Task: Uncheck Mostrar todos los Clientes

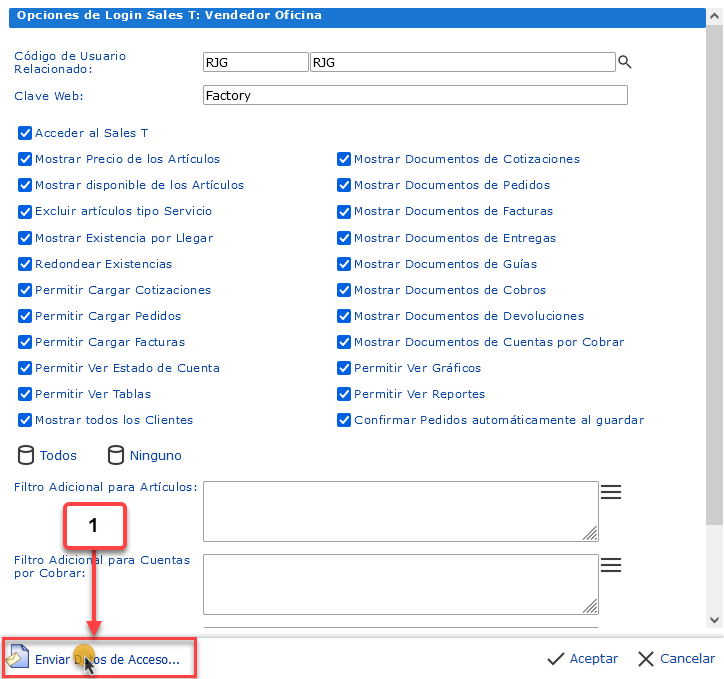Action: click(25, 420)
